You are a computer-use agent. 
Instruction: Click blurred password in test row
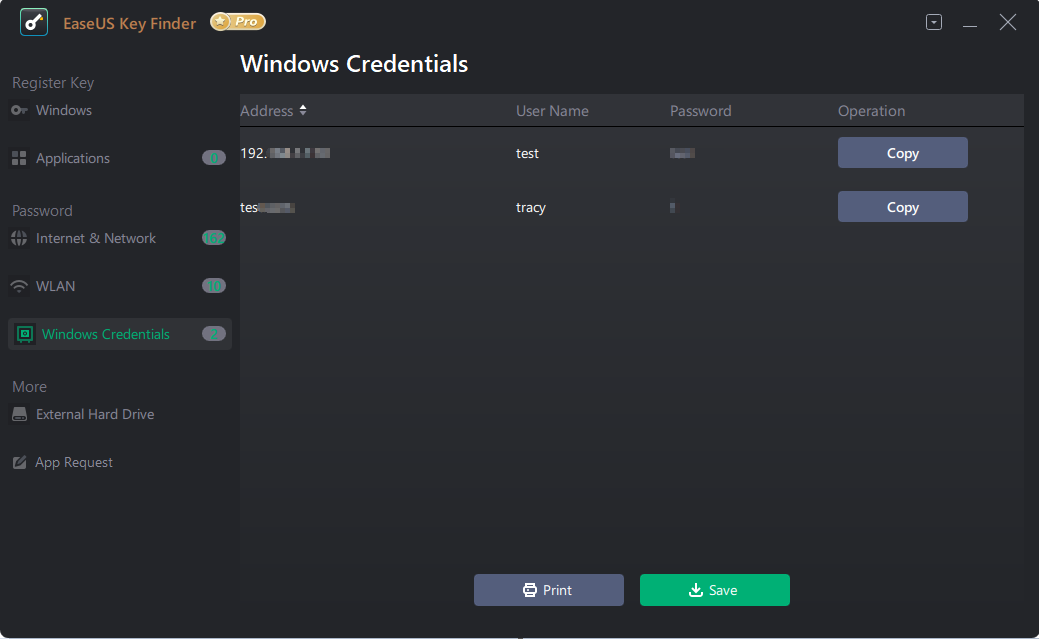coord(682,154)
